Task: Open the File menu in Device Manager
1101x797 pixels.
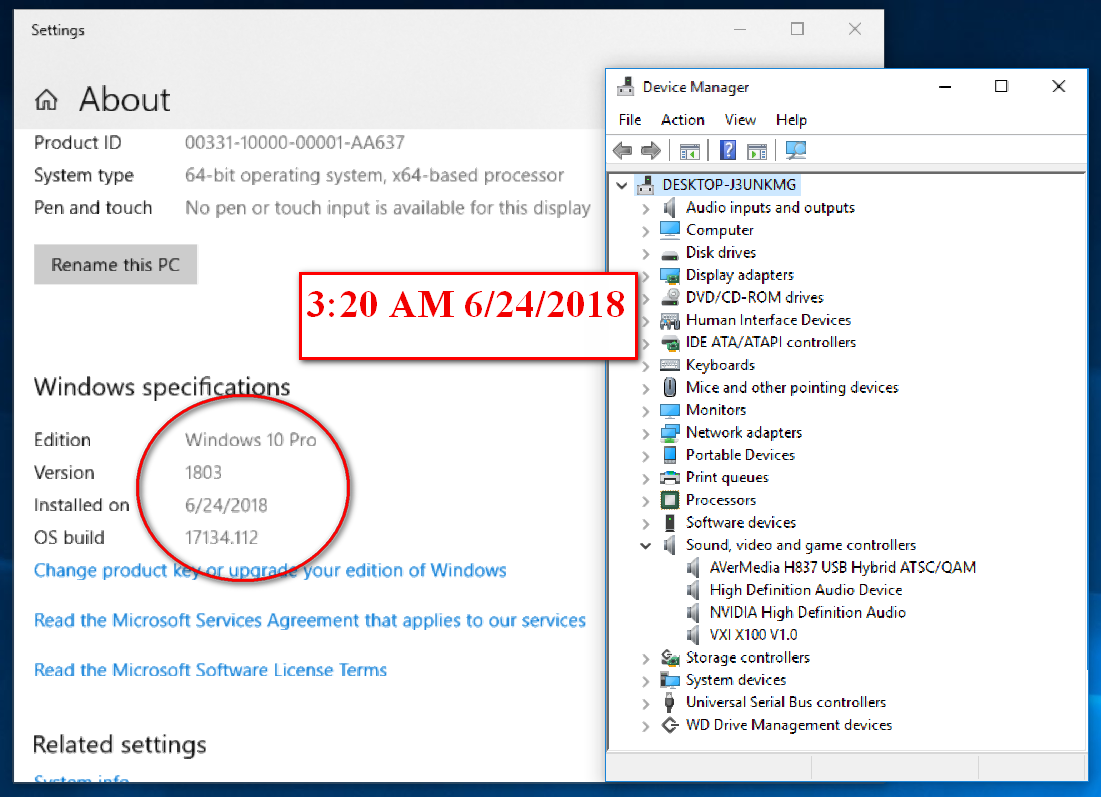Action: pyautogui.click(x=630, y=120)
